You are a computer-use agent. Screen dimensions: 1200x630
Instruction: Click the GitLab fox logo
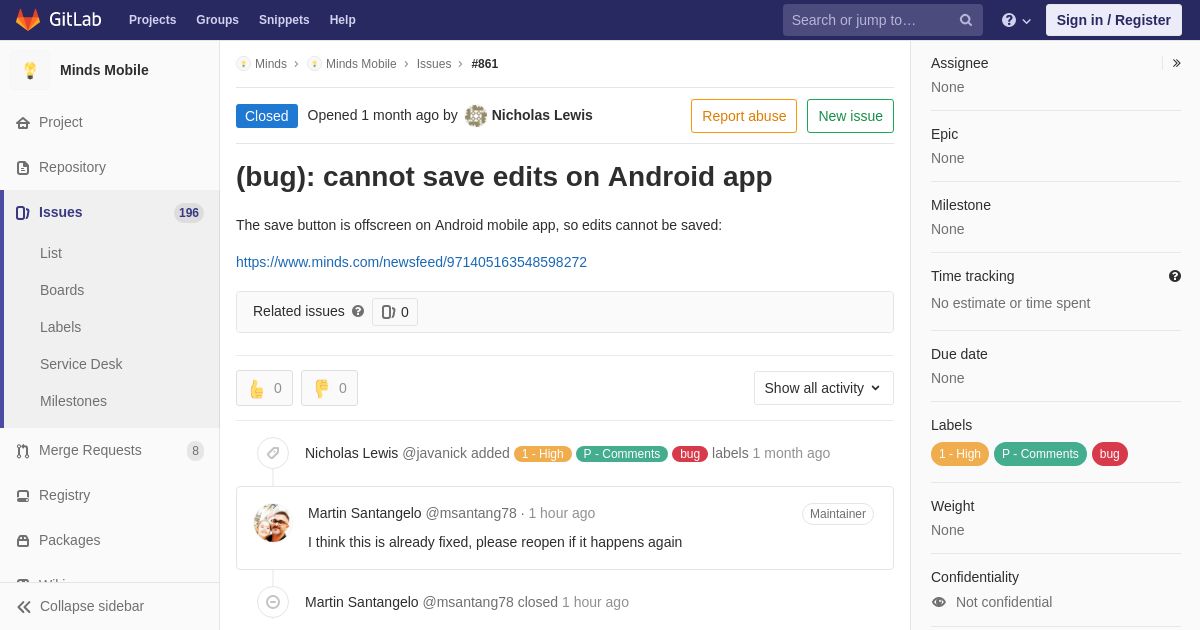[x=28, y=20]
